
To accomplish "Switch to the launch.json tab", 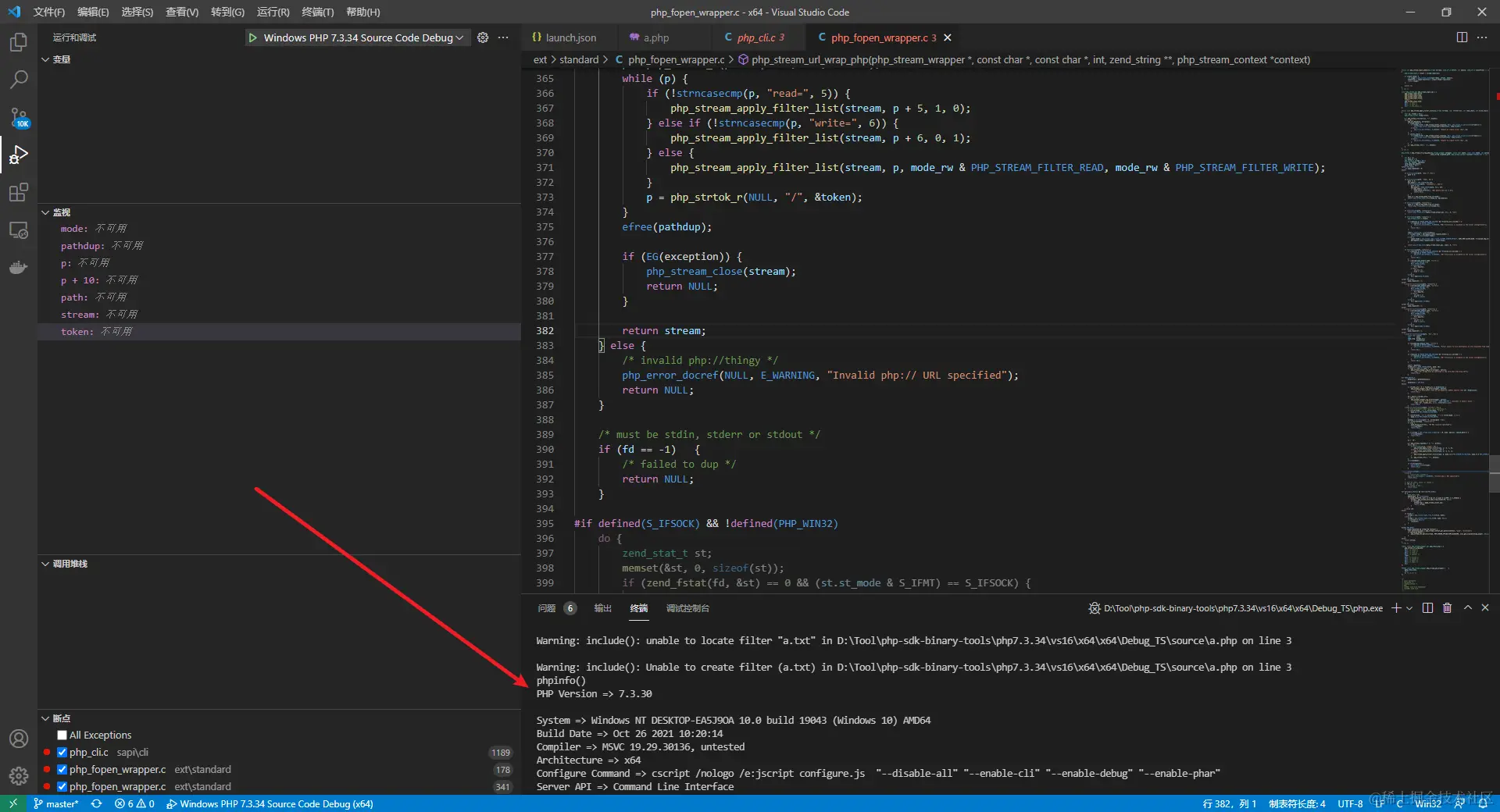I will [x=570, y=37].
